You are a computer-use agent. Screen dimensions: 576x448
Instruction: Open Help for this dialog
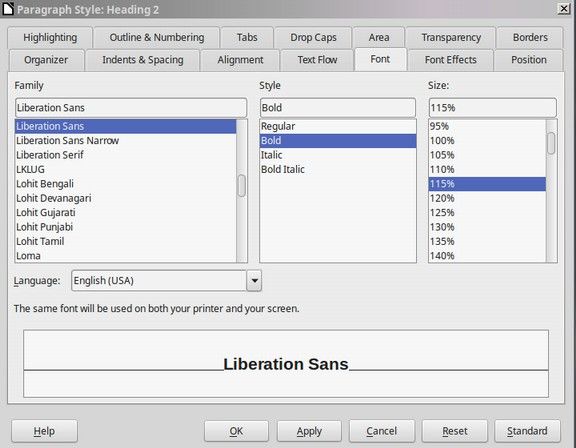[x=44, y=431]
